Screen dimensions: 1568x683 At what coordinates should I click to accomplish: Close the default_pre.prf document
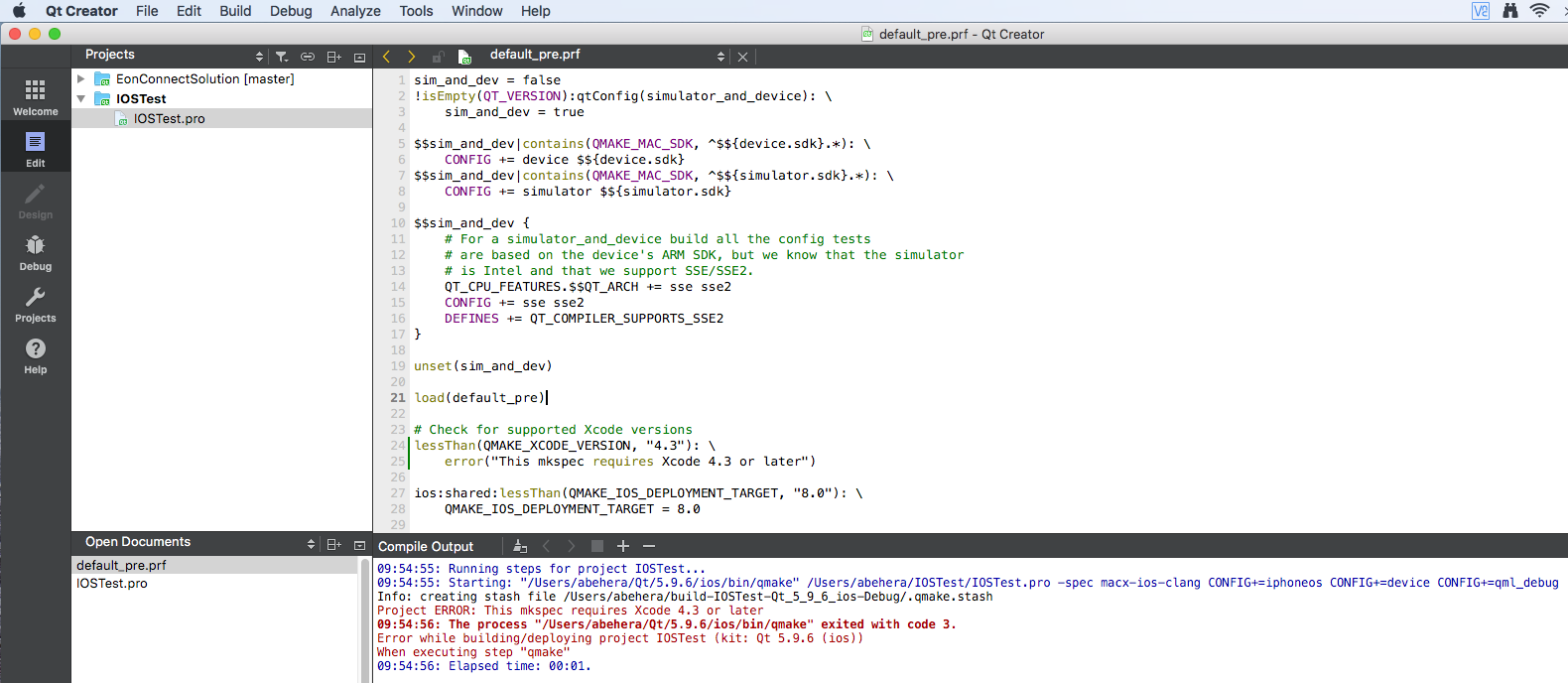pyautogui.click(x=742, y=57)
